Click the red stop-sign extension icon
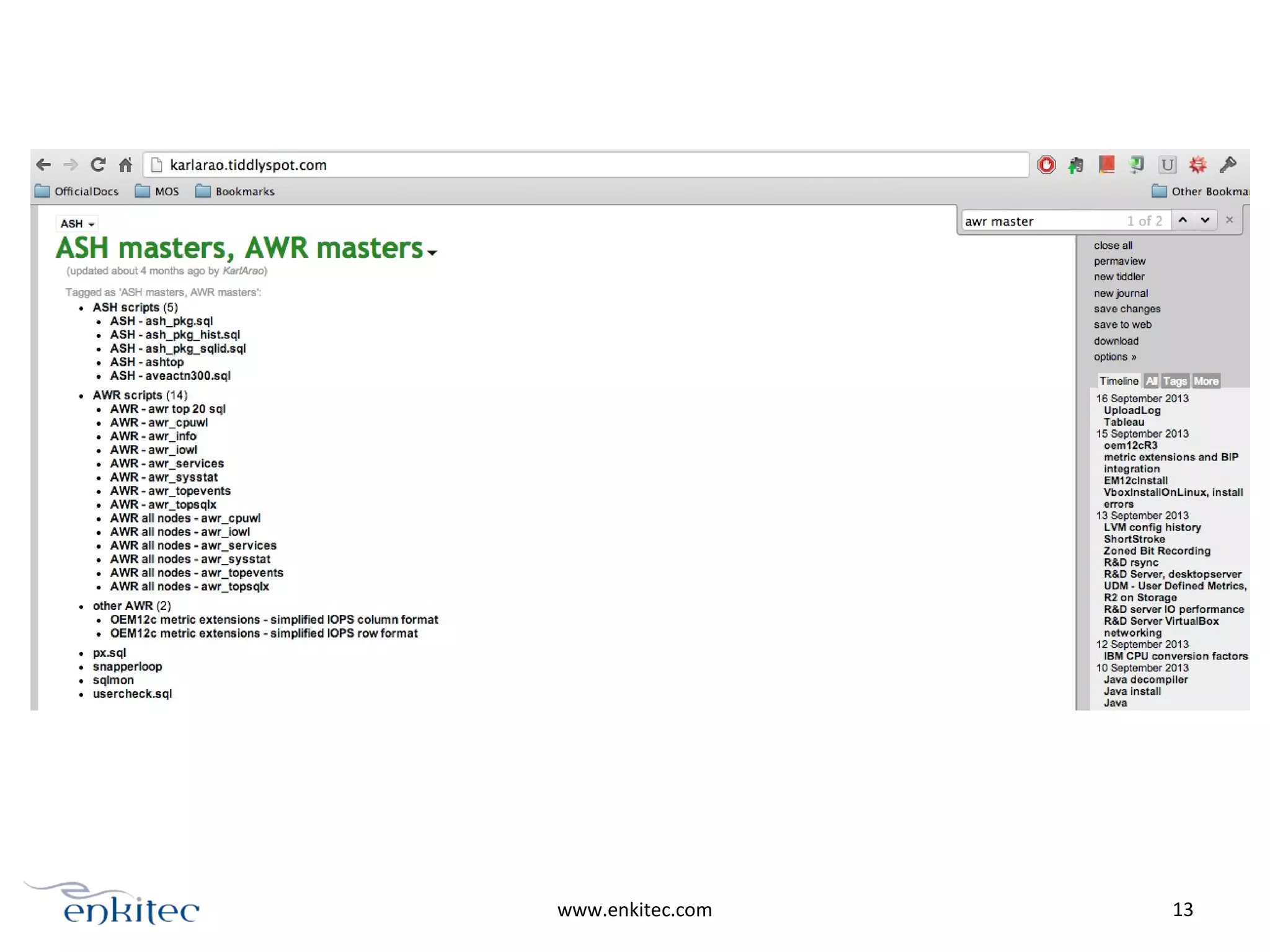 [x=1046, y=165]
